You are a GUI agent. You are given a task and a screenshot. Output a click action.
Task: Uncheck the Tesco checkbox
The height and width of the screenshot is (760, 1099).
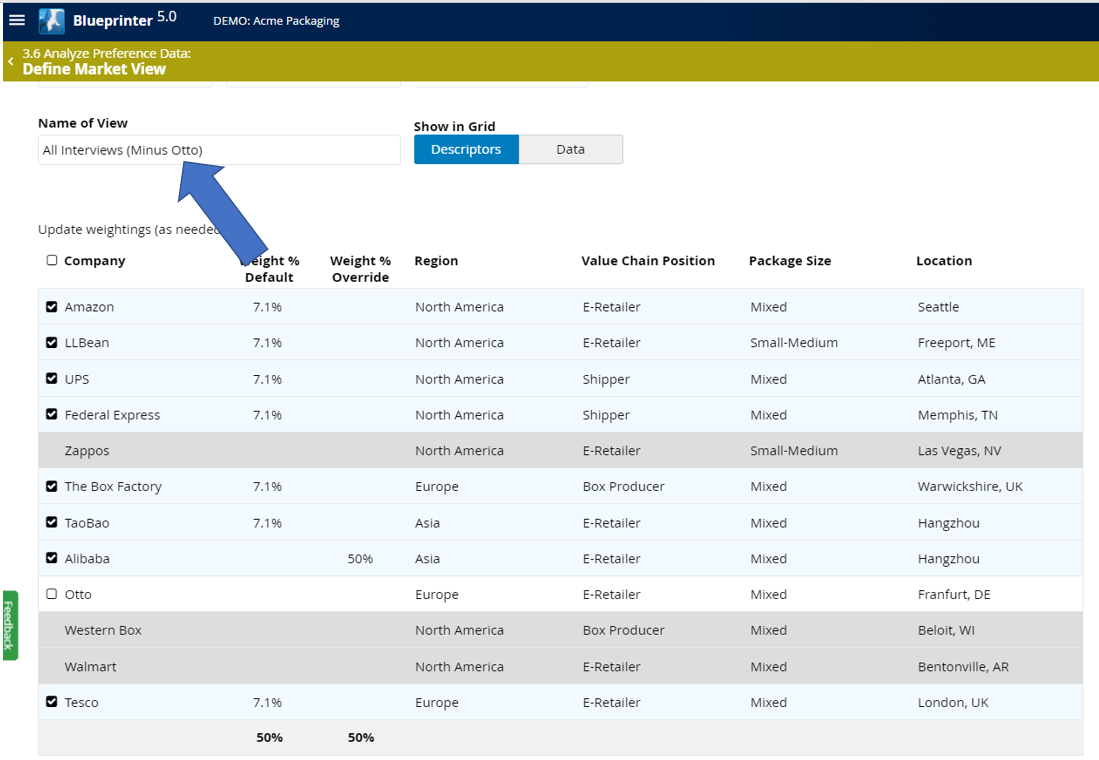point(52,702)
